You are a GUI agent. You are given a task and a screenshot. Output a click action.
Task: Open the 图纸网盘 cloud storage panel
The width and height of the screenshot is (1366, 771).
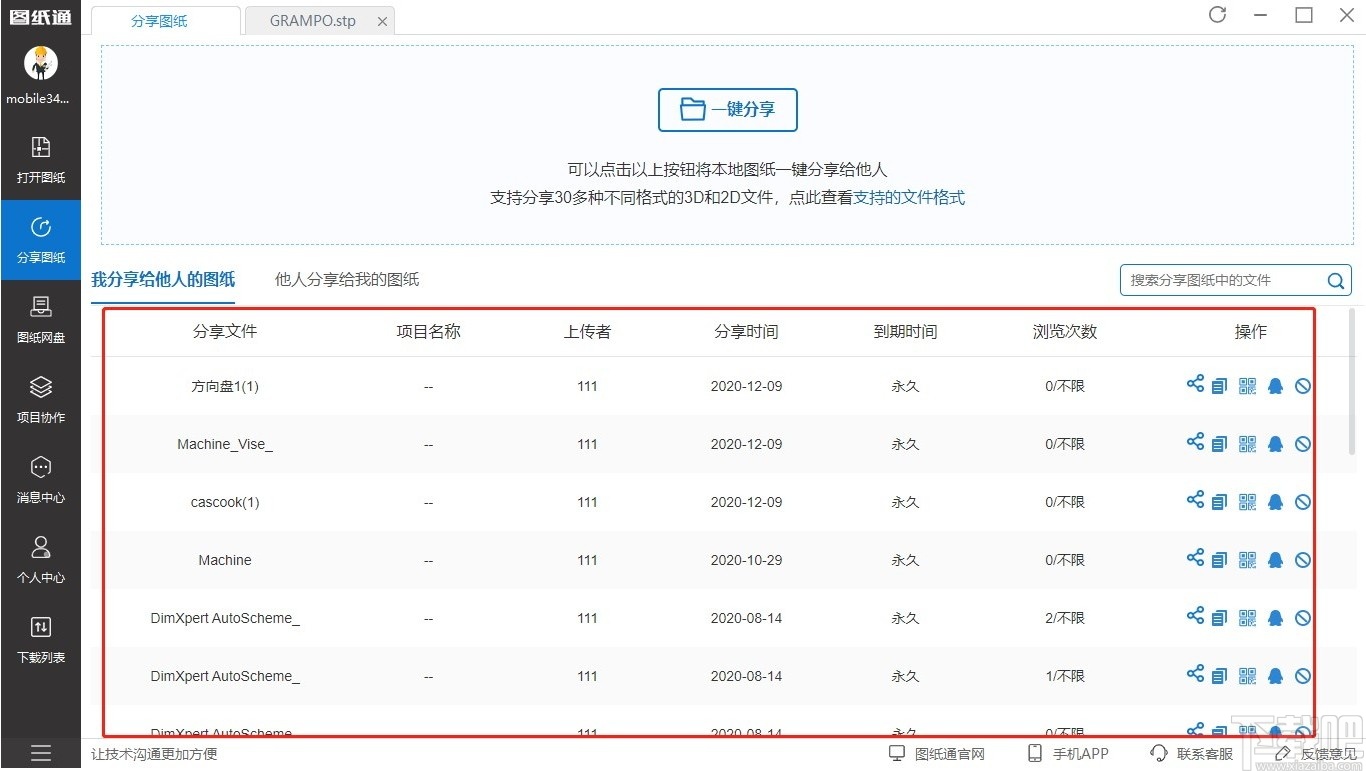pyautogui.click(x=41, y=320)
